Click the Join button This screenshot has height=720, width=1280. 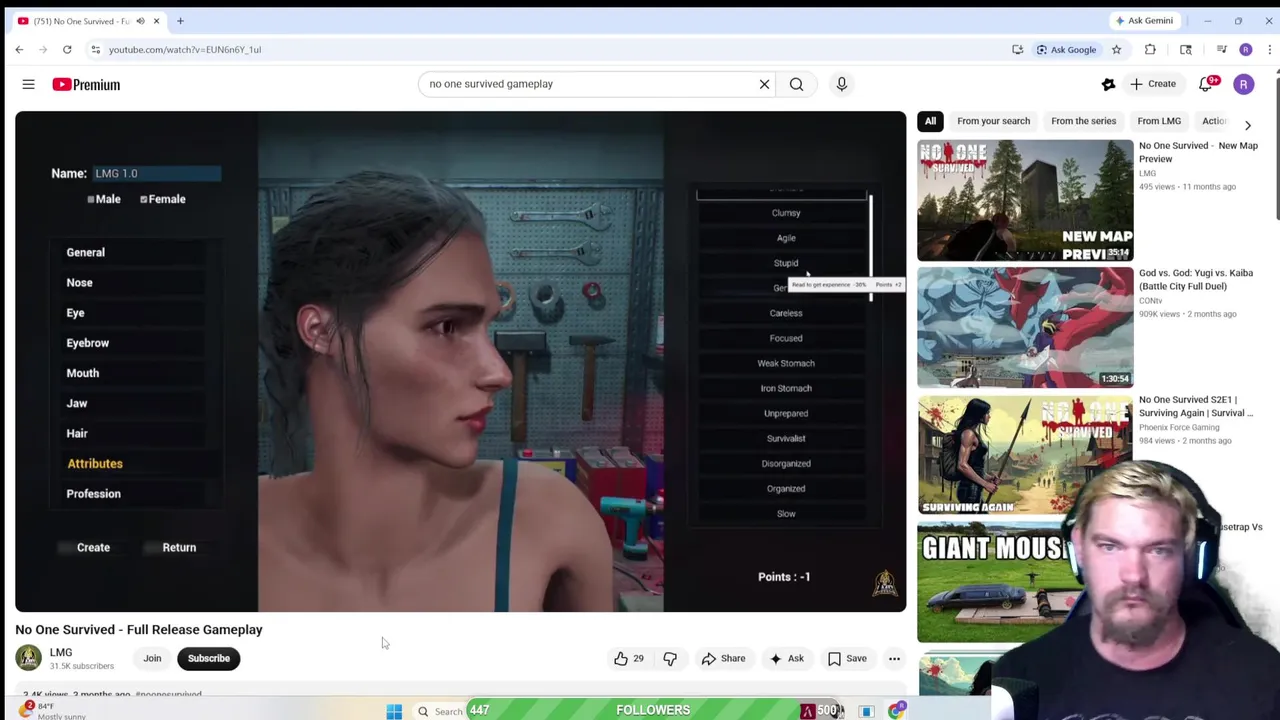[152, 658]
